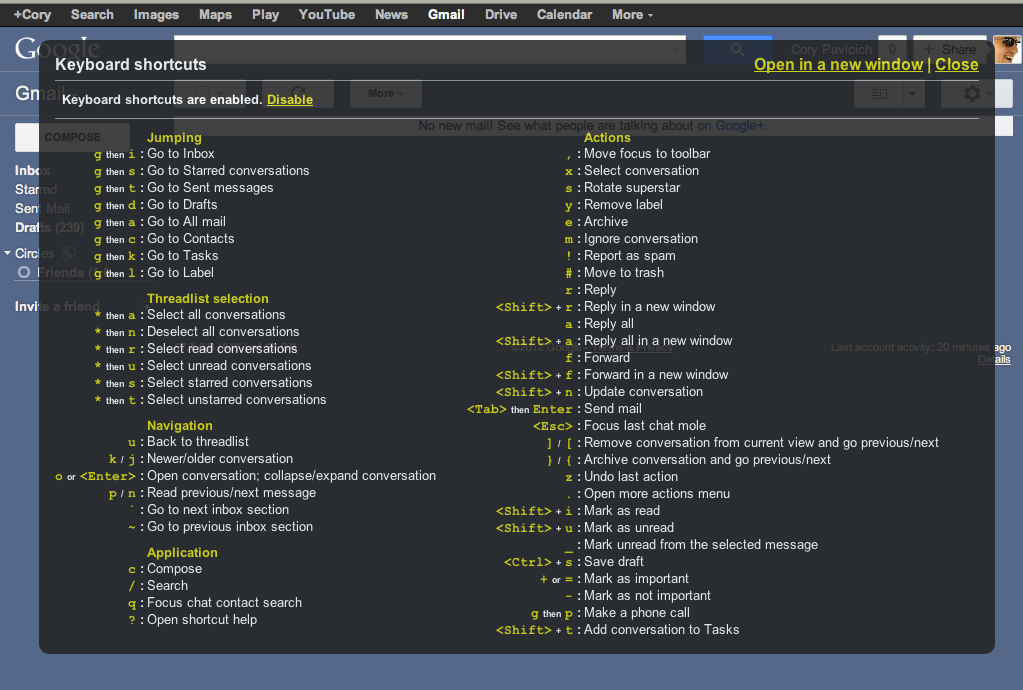The width and height of the screenshot is (1023, 690).
Task: Click the on Google+ link
Action: pyautogui.click(x=730, y=126)
